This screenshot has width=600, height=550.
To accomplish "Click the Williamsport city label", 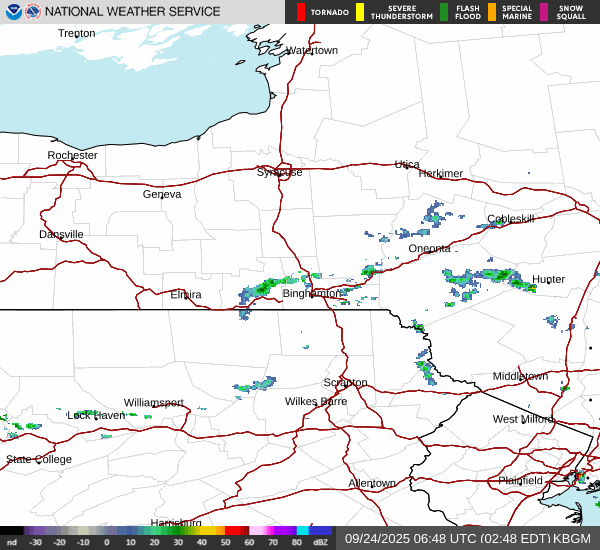I will coord(154,402).
